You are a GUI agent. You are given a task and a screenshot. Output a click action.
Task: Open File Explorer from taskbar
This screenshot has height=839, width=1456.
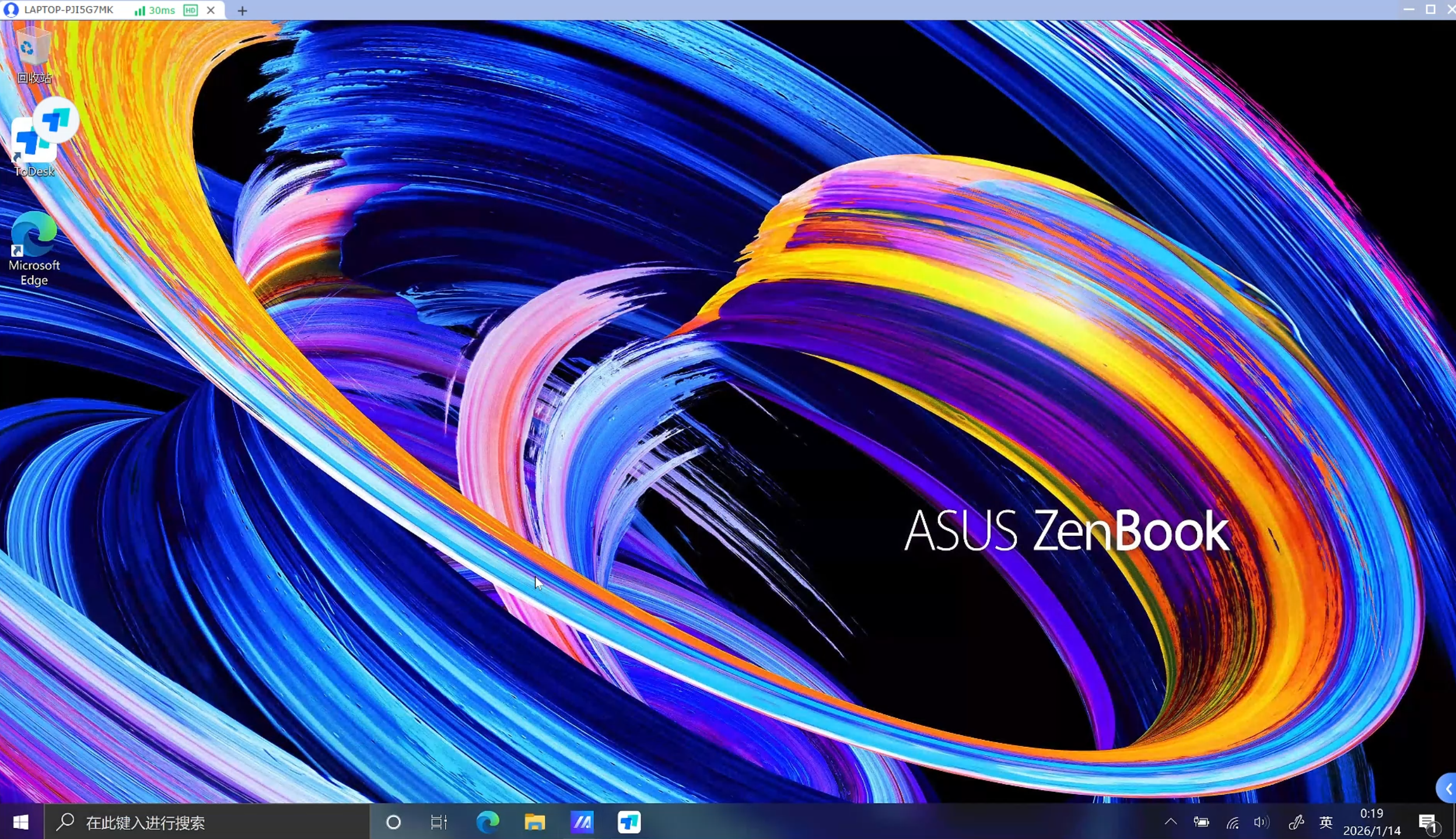click(534, 822)
